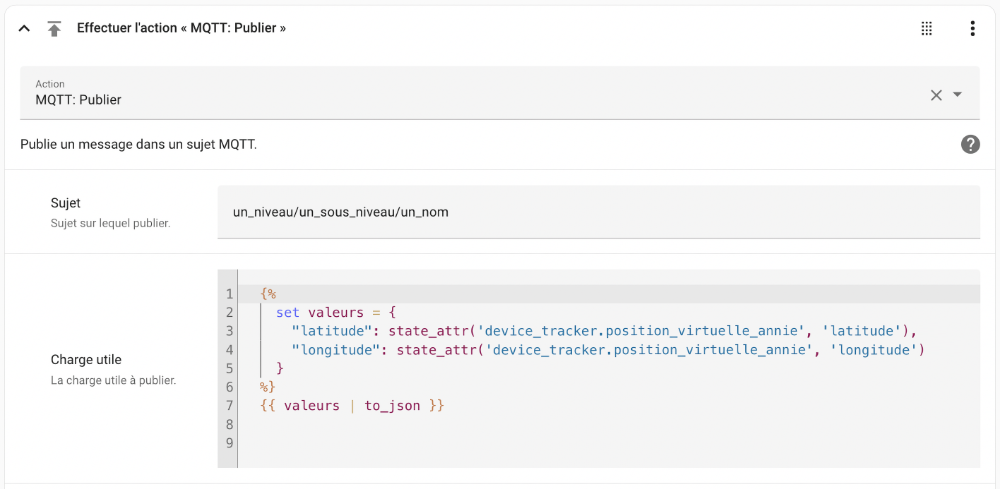Click the Charge utile field label
Image resolution: width=1000 pixels, height=489 pixels.
pos(86,360)
